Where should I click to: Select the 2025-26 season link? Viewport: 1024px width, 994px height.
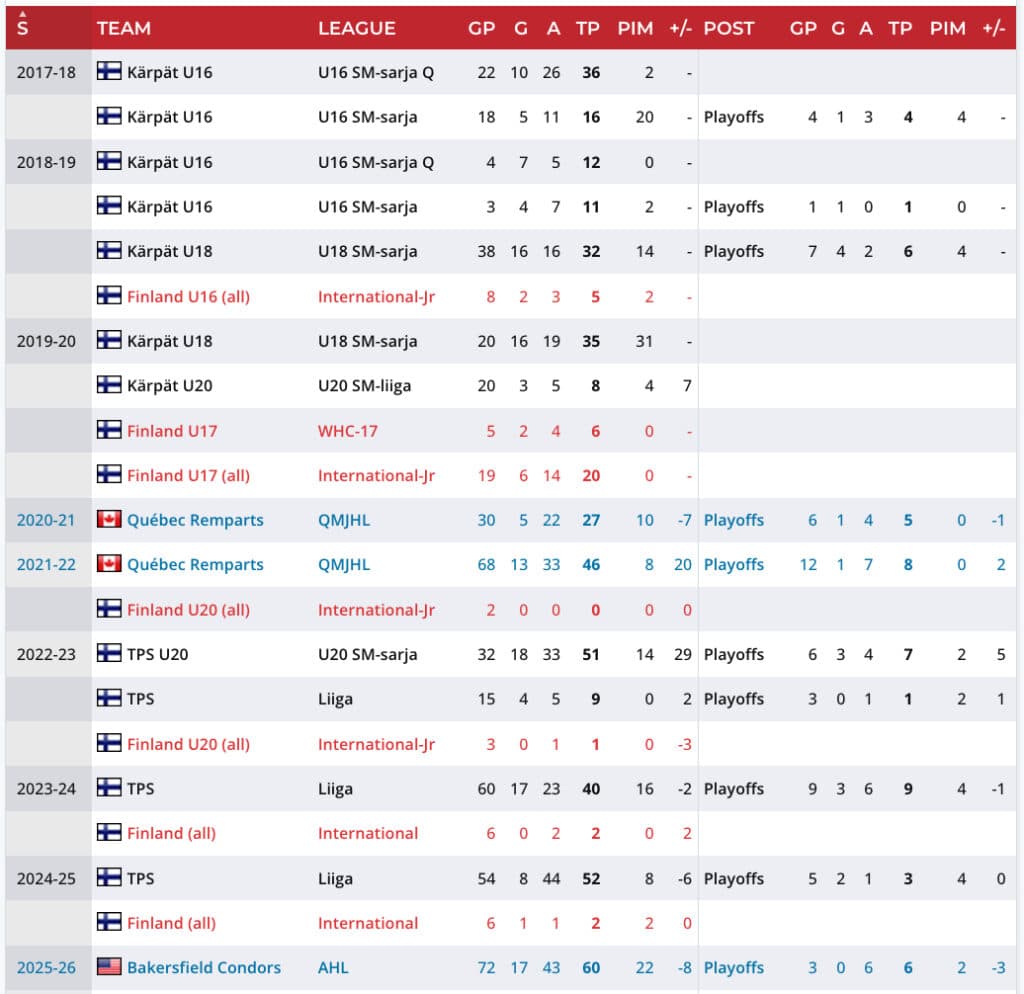click(46, 967)
